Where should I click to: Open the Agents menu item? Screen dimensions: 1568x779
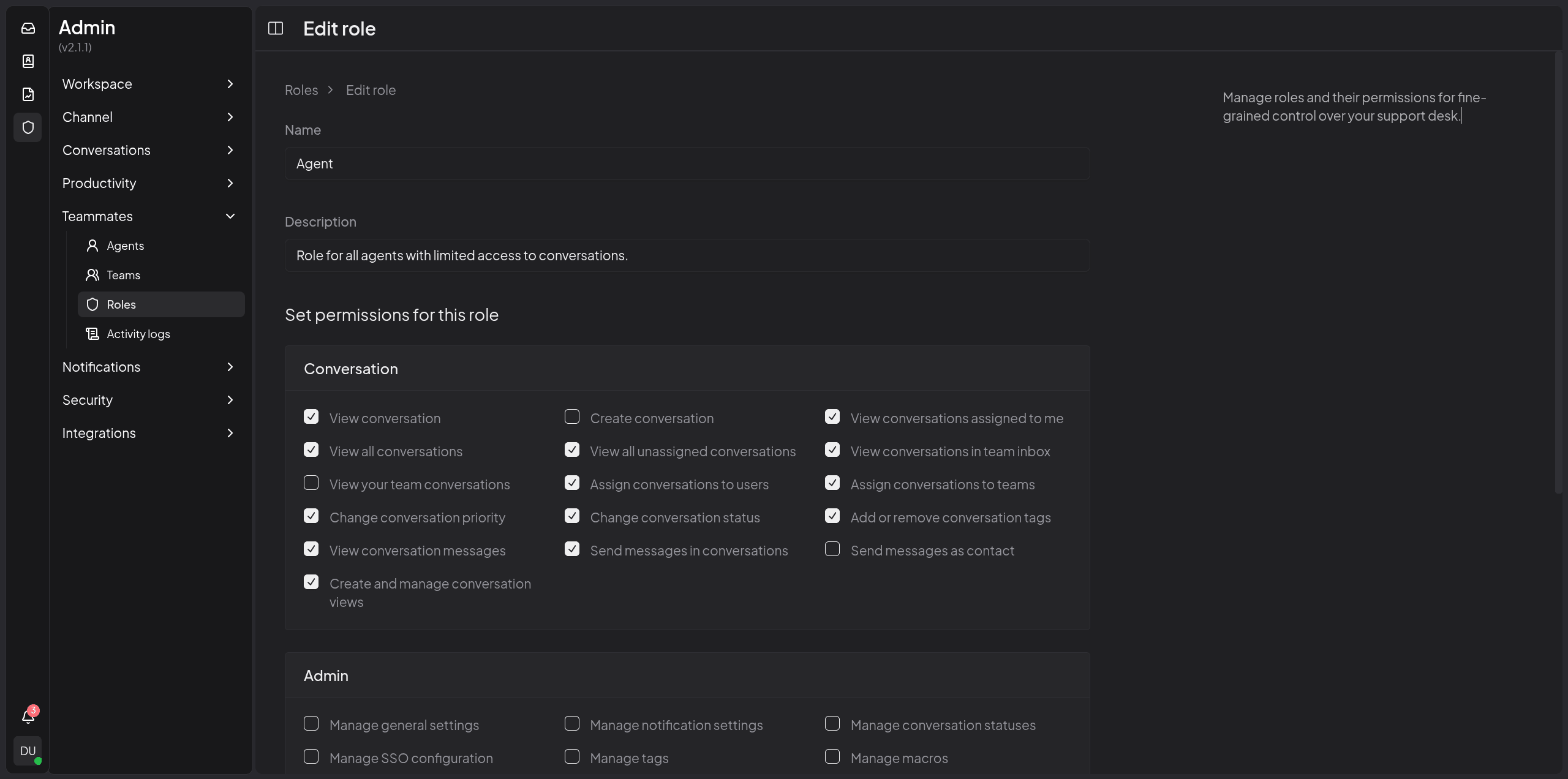point(125,246)
